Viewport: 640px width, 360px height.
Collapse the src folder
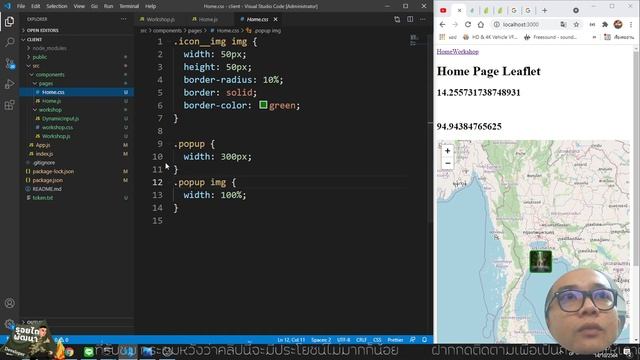pyautogui.click(x=36, y=66)
